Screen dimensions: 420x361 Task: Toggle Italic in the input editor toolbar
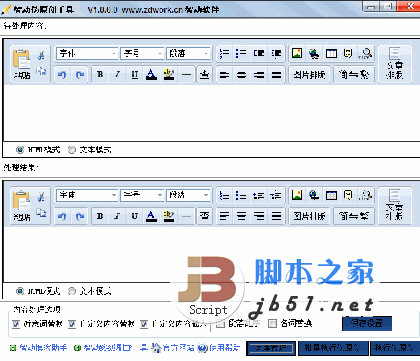click(x=117, y=74)
